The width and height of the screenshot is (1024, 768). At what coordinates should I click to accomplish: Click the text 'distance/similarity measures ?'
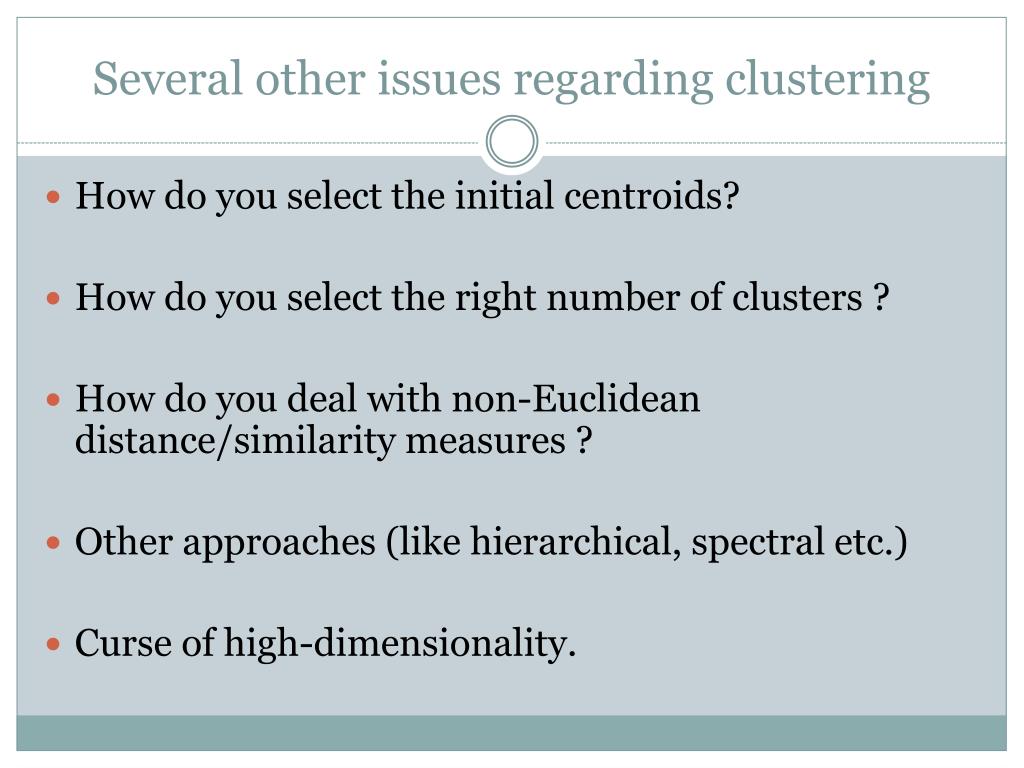[334, 440]
